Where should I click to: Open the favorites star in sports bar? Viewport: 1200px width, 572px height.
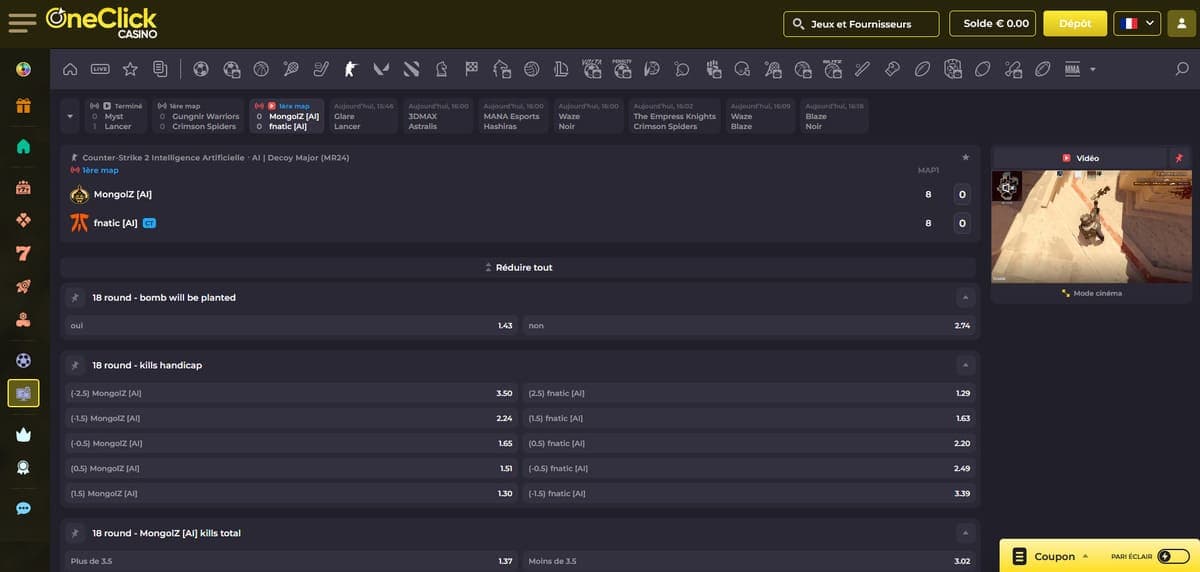click(x=130, y=69)
